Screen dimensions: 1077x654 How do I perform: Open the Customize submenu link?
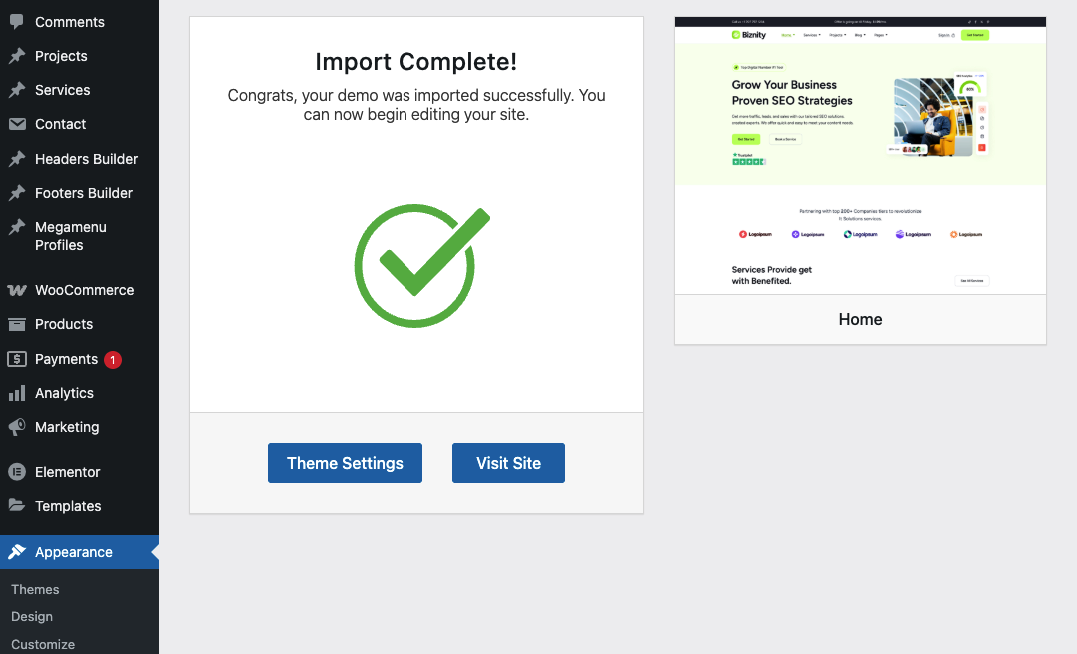point(43,644)
